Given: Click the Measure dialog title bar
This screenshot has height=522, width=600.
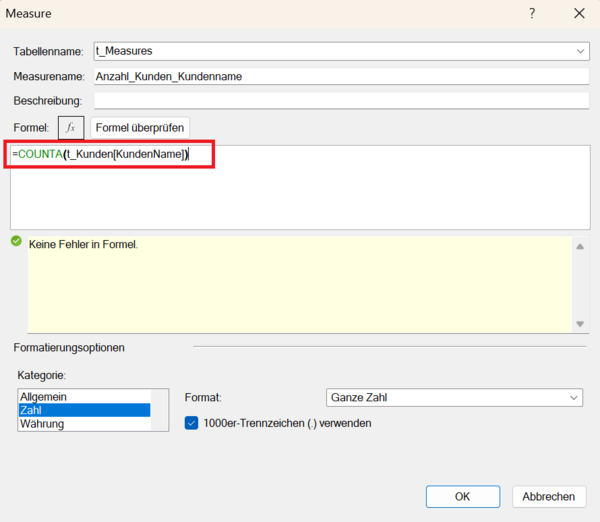Looking at the screenshot, I should (x=250, y=14).
